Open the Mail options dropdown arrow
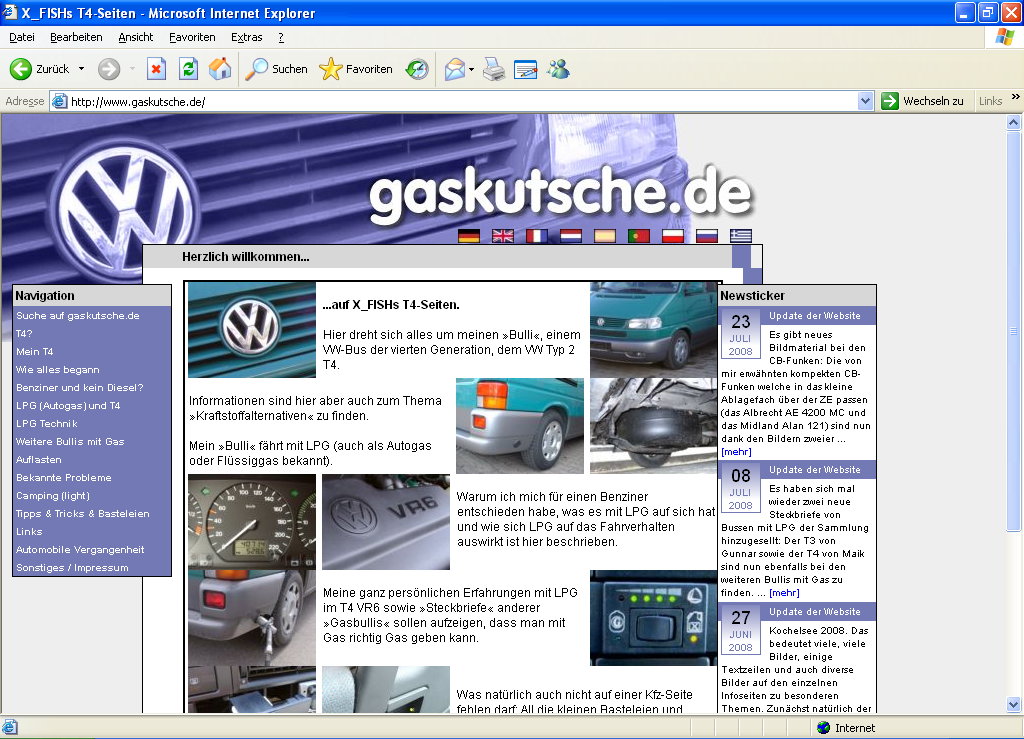Image resolution: width=1024 pixels, height=739 pixels. 471,69
